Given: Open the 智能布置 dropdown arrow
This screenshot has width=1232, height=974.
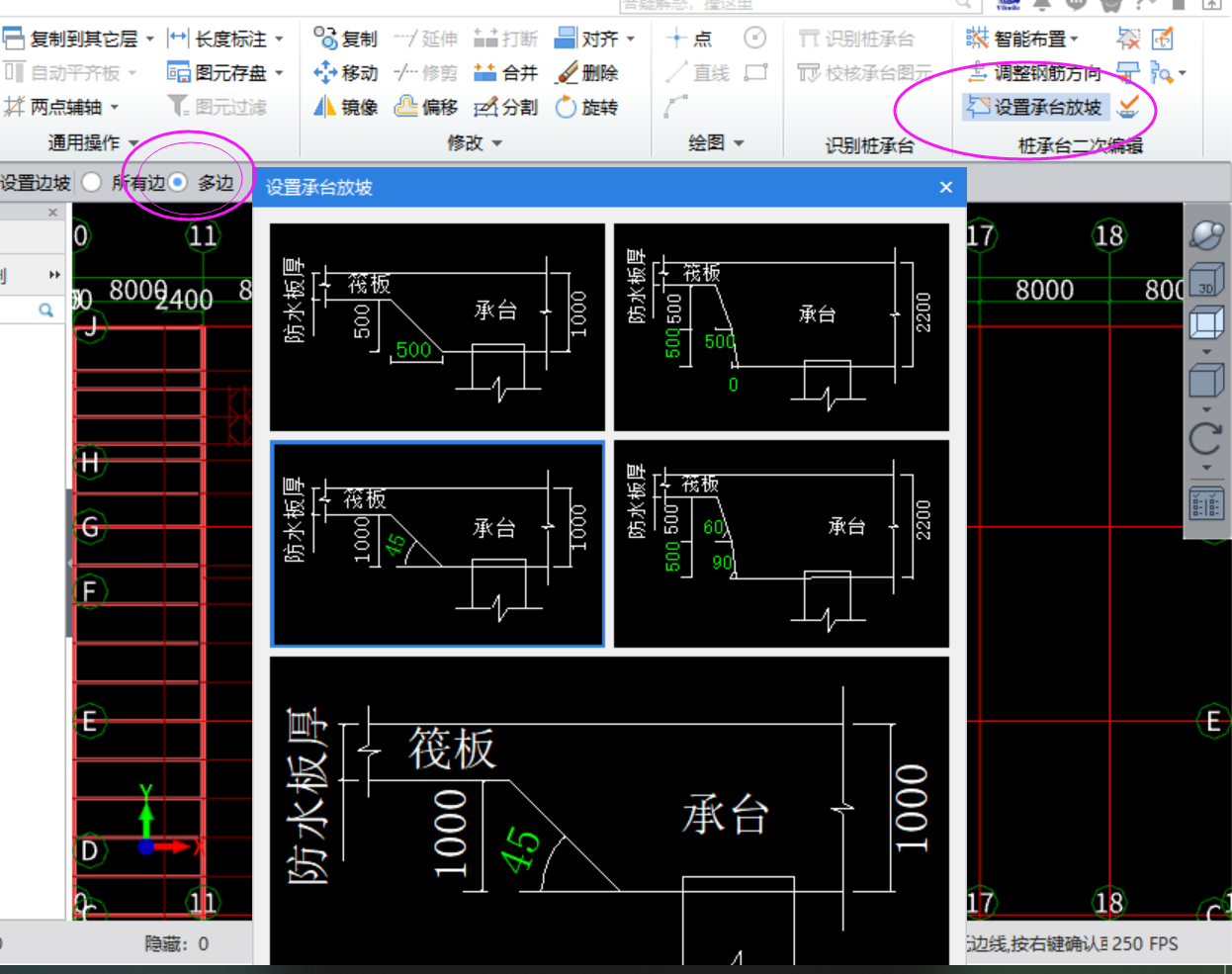Looking at the screenshot, I should pyautogui.click(x=1075, y=40).
